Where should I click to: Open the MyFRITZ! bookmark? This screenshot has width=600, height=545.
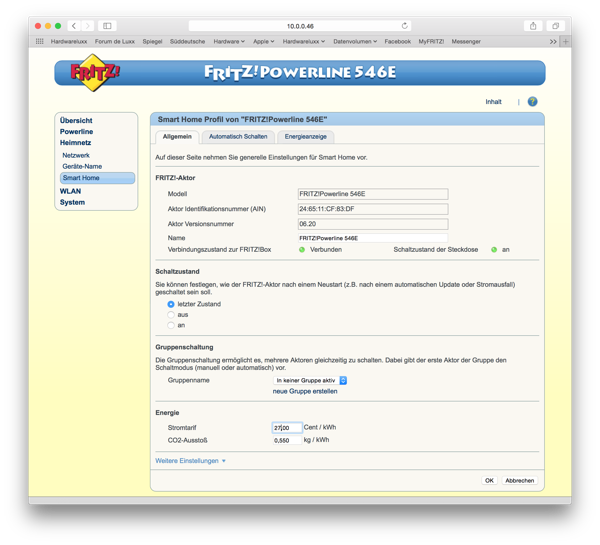point(431,41)
